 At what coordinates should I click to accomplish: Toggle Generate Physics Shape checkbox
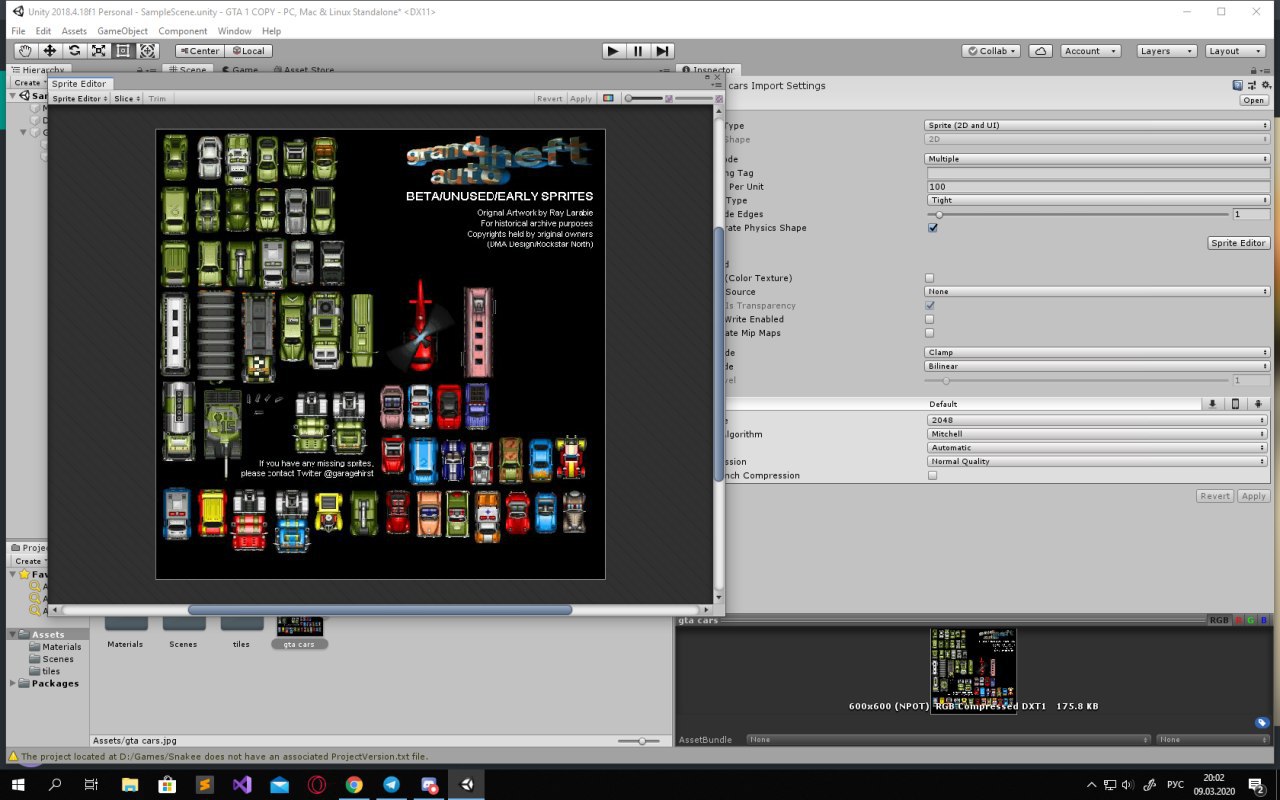click(932, 228)
